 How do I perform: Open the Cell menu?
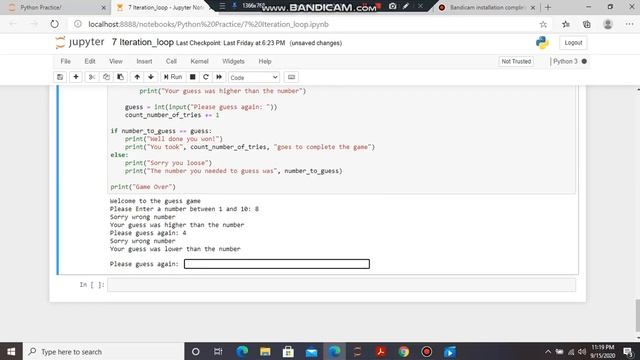171,61
